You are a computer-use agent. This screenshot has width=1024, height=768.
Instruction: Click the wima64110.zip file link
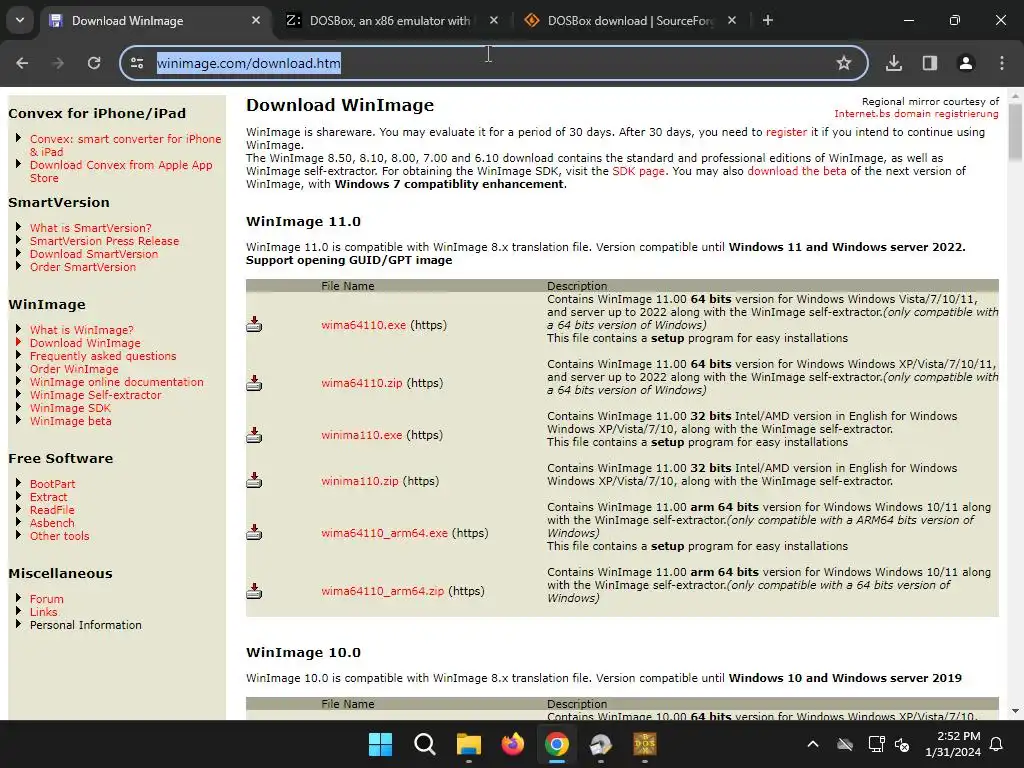(362, 383)
